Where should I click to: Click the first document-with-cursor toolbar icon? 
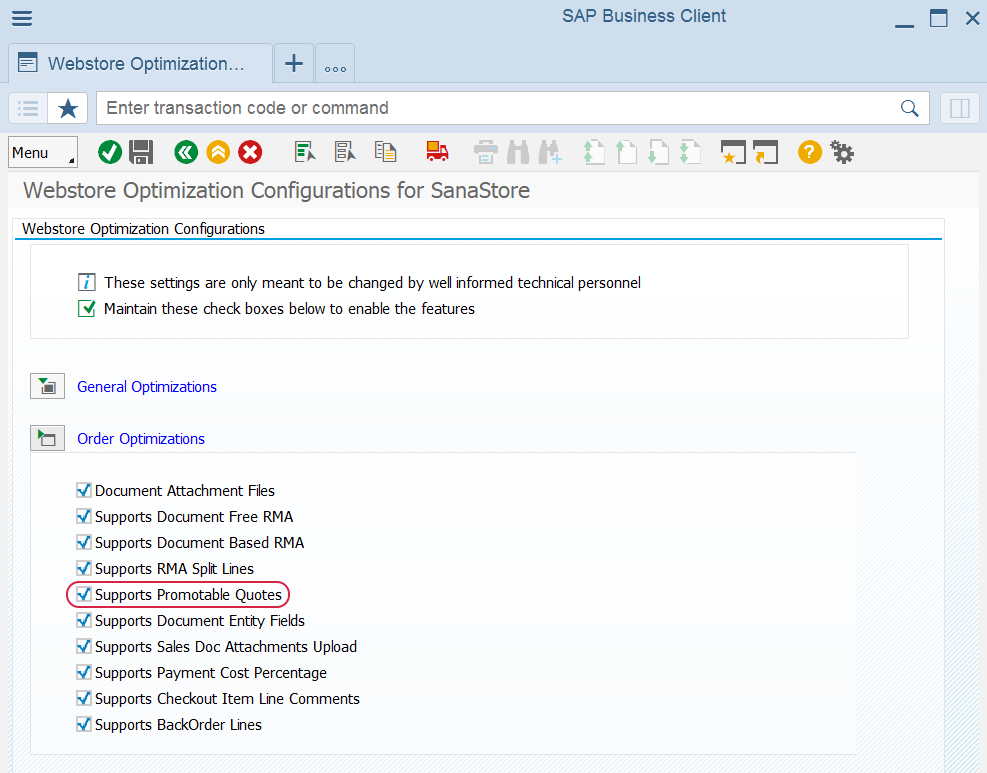(x=305, y=152)
